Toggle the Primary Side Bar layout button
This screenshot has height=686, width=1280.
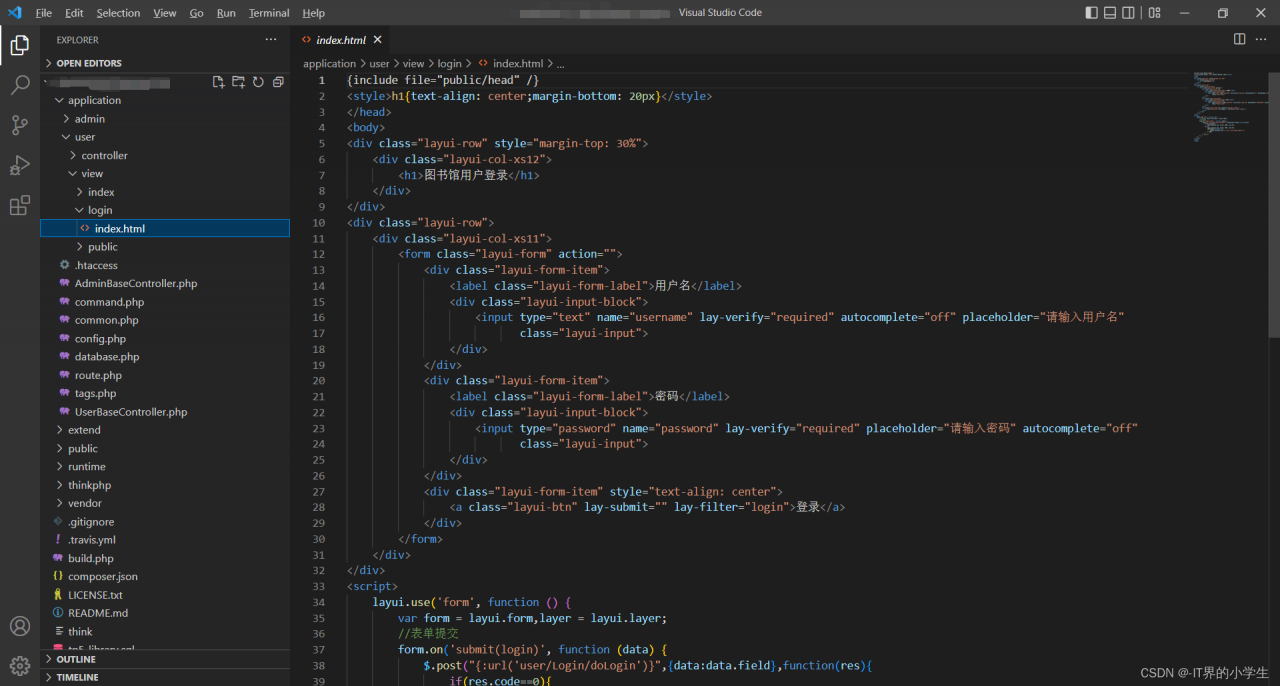coord(1091,13)
